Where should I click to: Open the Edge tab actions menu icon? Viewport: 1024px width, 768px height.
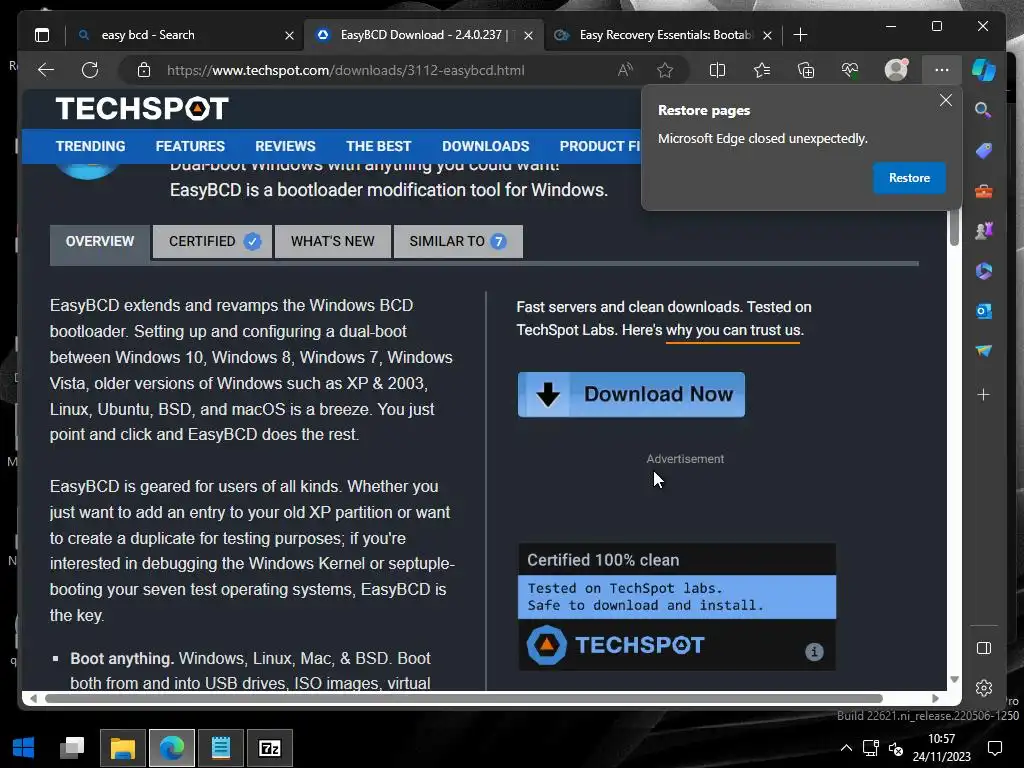coord(42,35)
